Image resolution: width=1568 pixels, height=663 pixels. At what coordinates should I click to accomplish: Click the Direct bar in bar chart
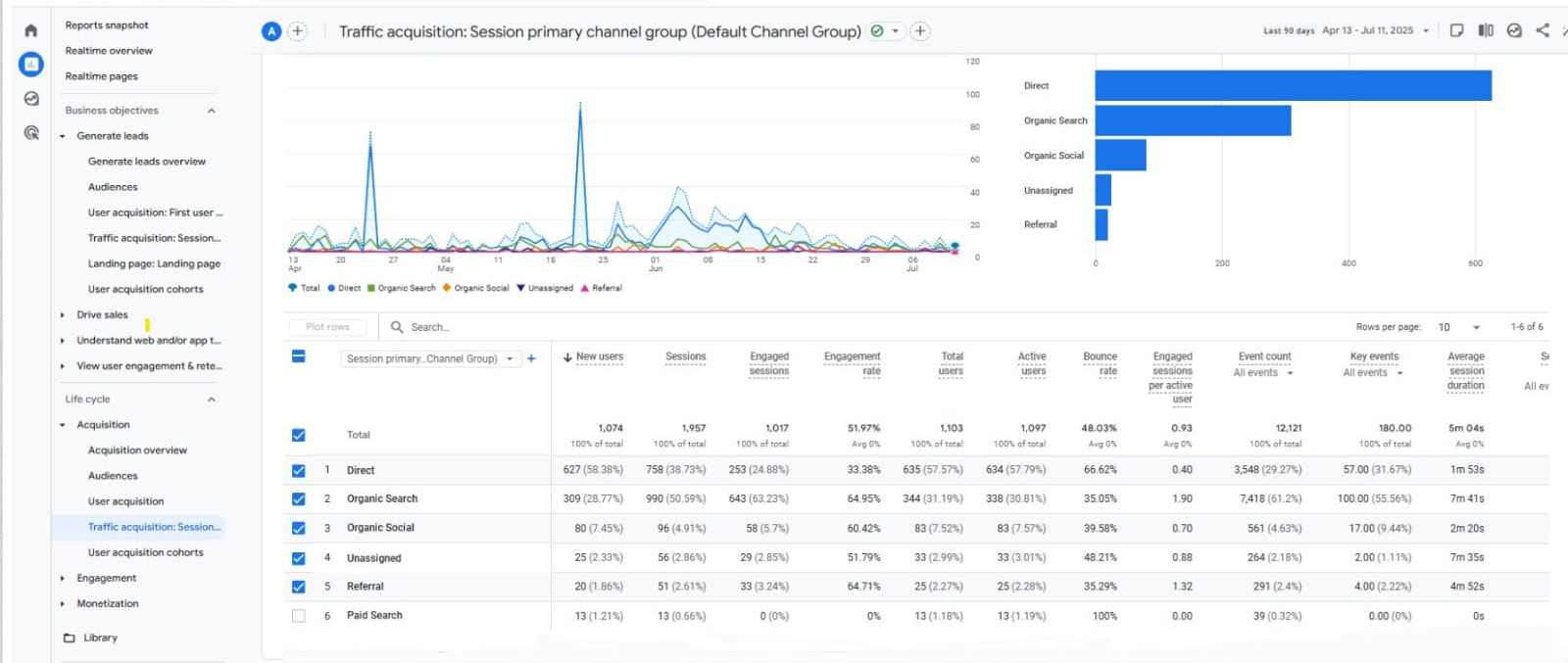tap(1294, 85)
